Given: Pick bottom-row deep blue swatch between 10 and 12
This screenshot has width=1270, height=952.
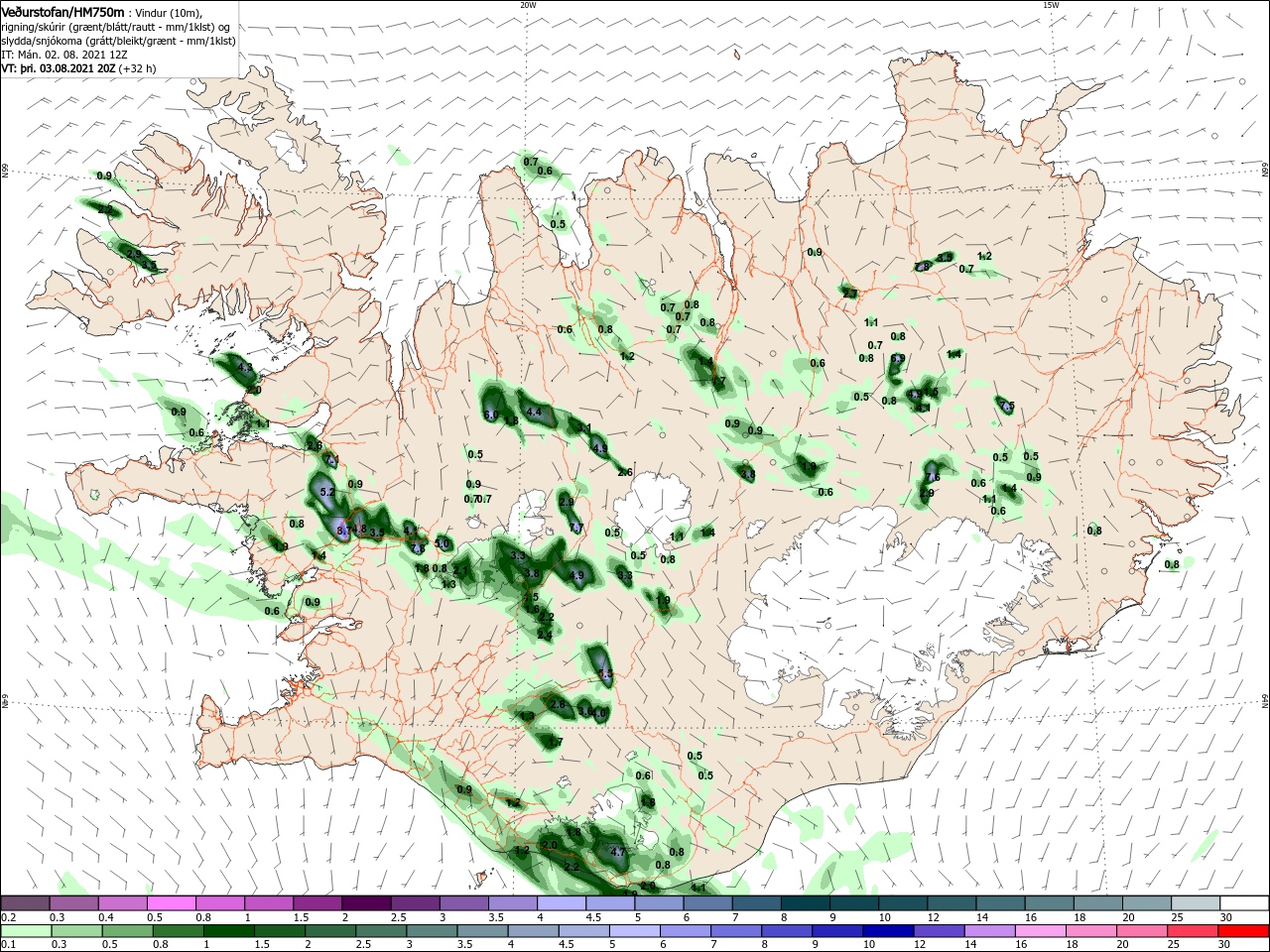Looking at the screenshot, I should point(889,931).
